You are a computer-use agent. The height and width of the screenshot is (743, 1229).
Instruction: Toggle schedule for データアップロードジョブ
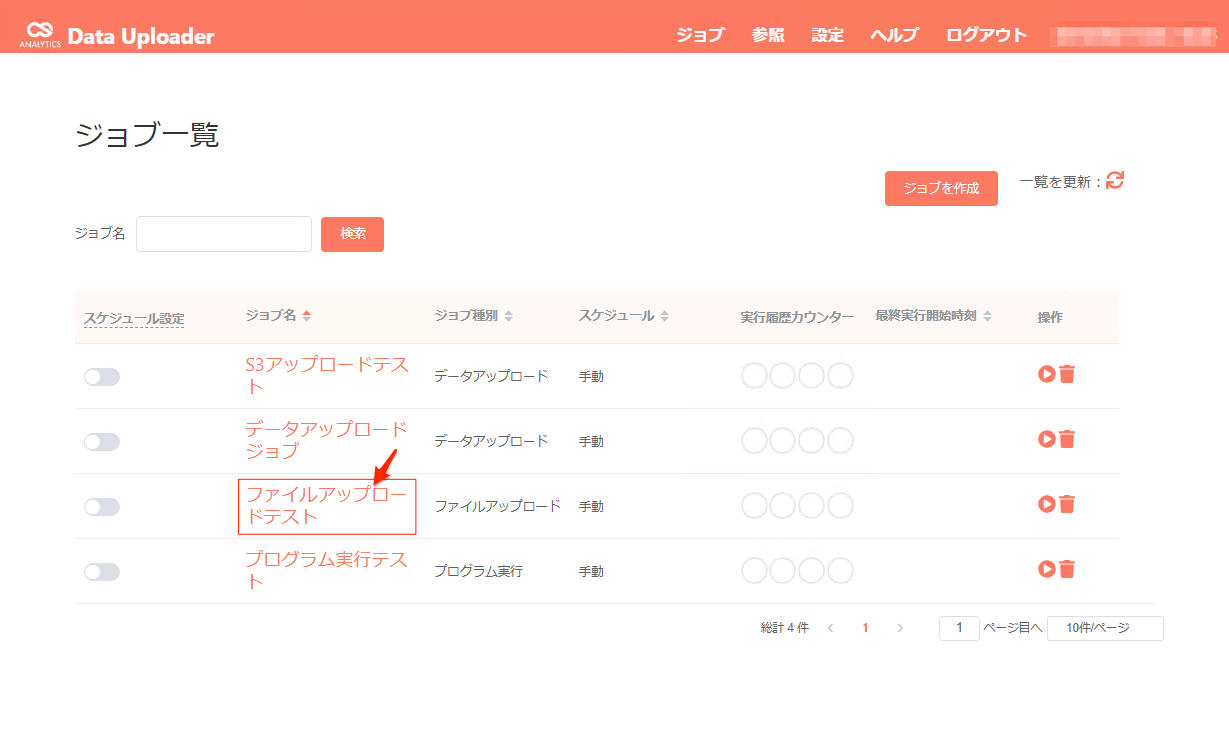tap(102, 442)
